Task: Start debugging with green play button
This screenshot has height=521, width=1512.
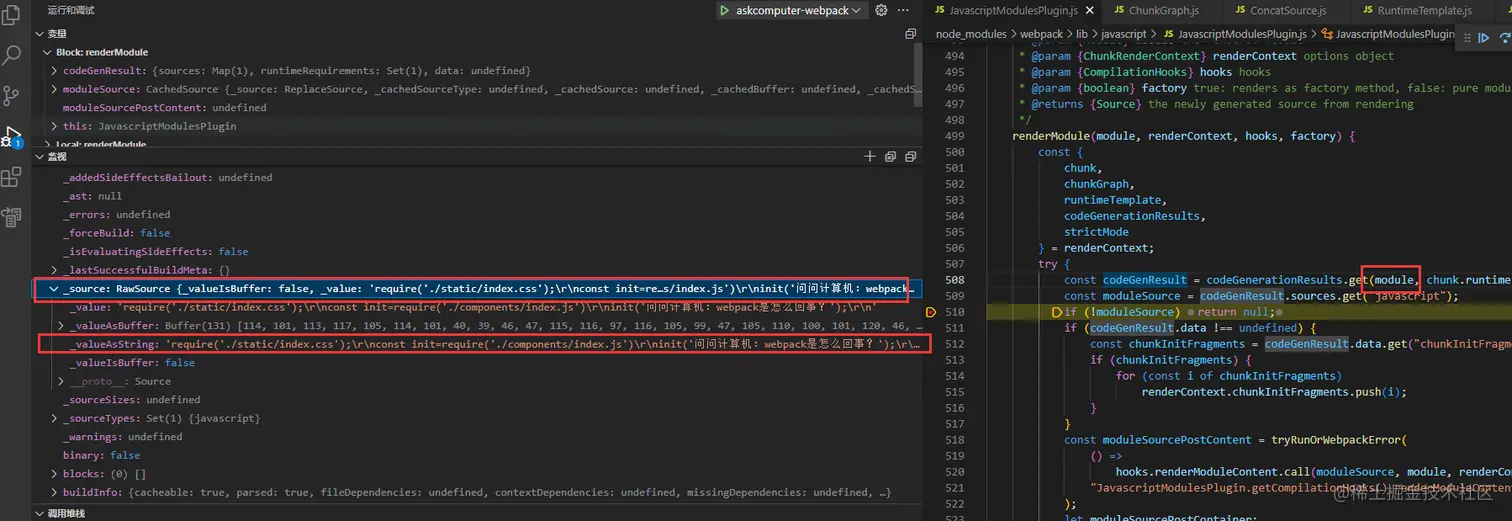Action: tap(724, 10)
